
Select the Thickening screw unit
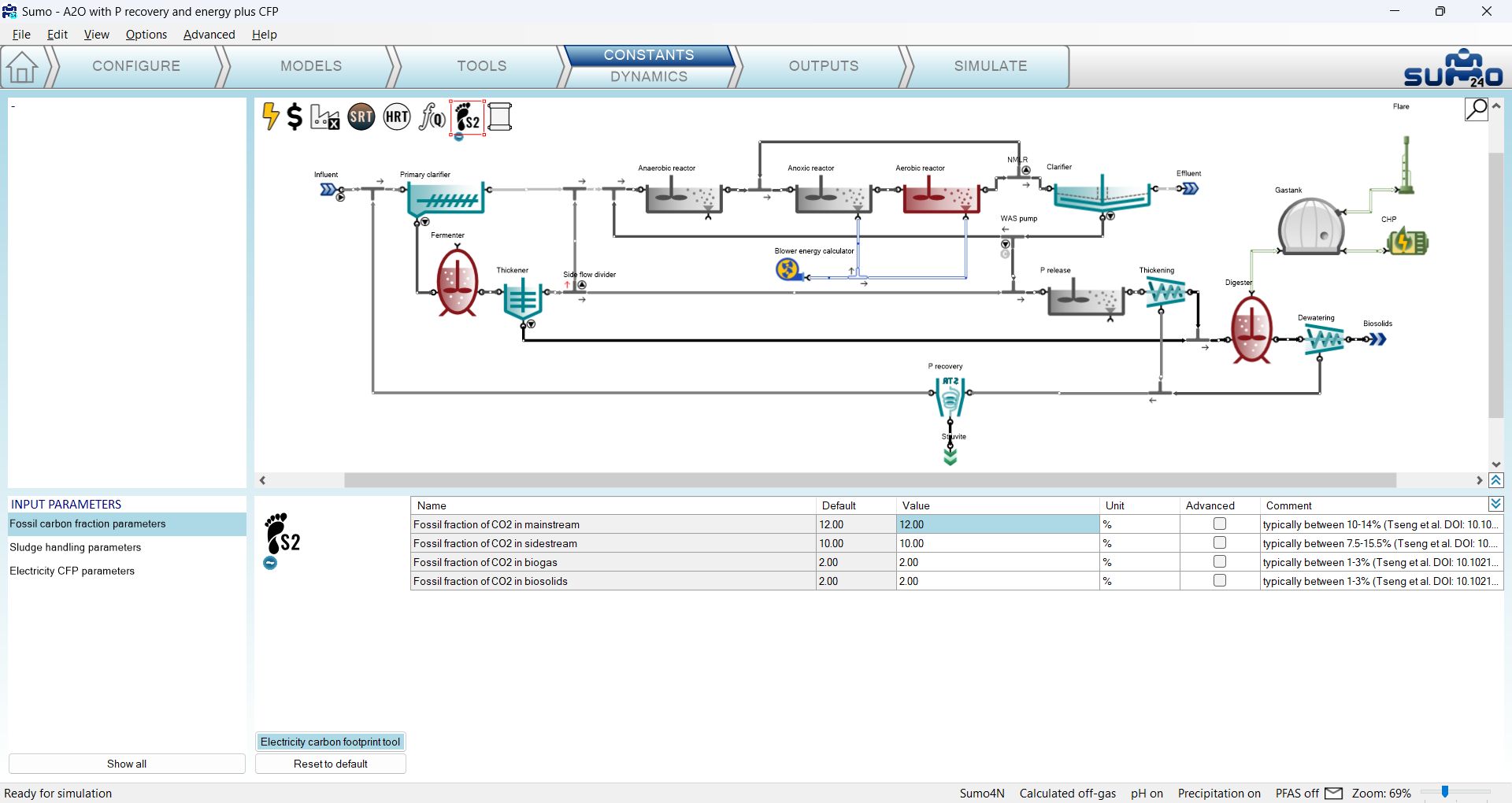pos(1166,293)
